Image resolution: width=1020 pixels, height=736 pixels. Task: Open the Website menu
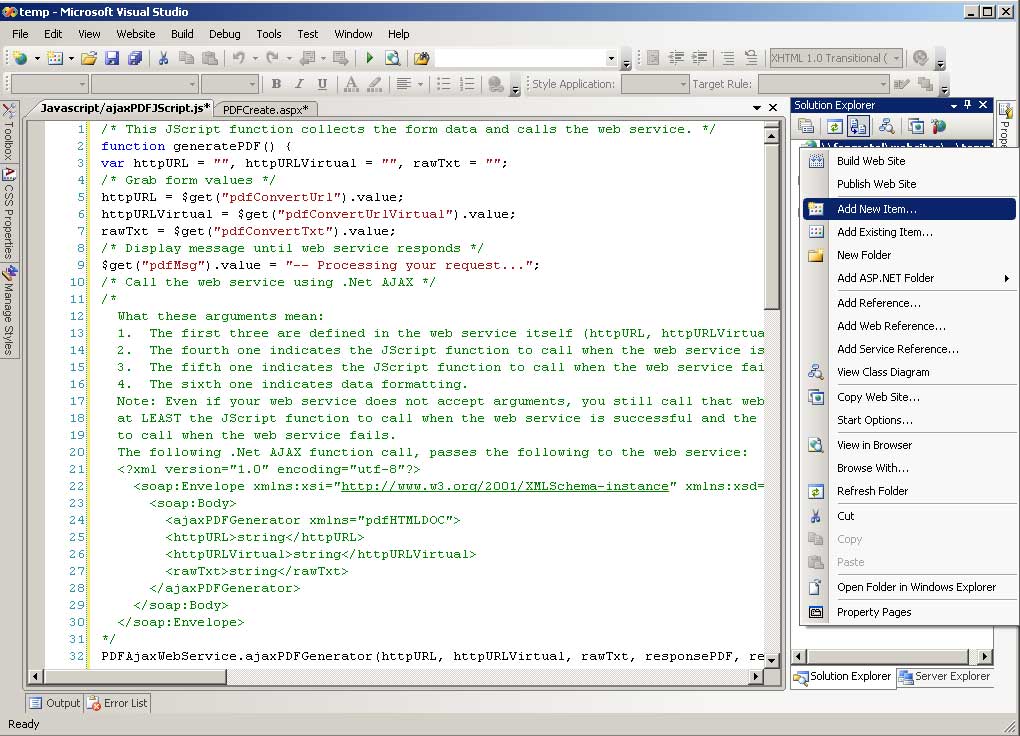click(135, 34)
